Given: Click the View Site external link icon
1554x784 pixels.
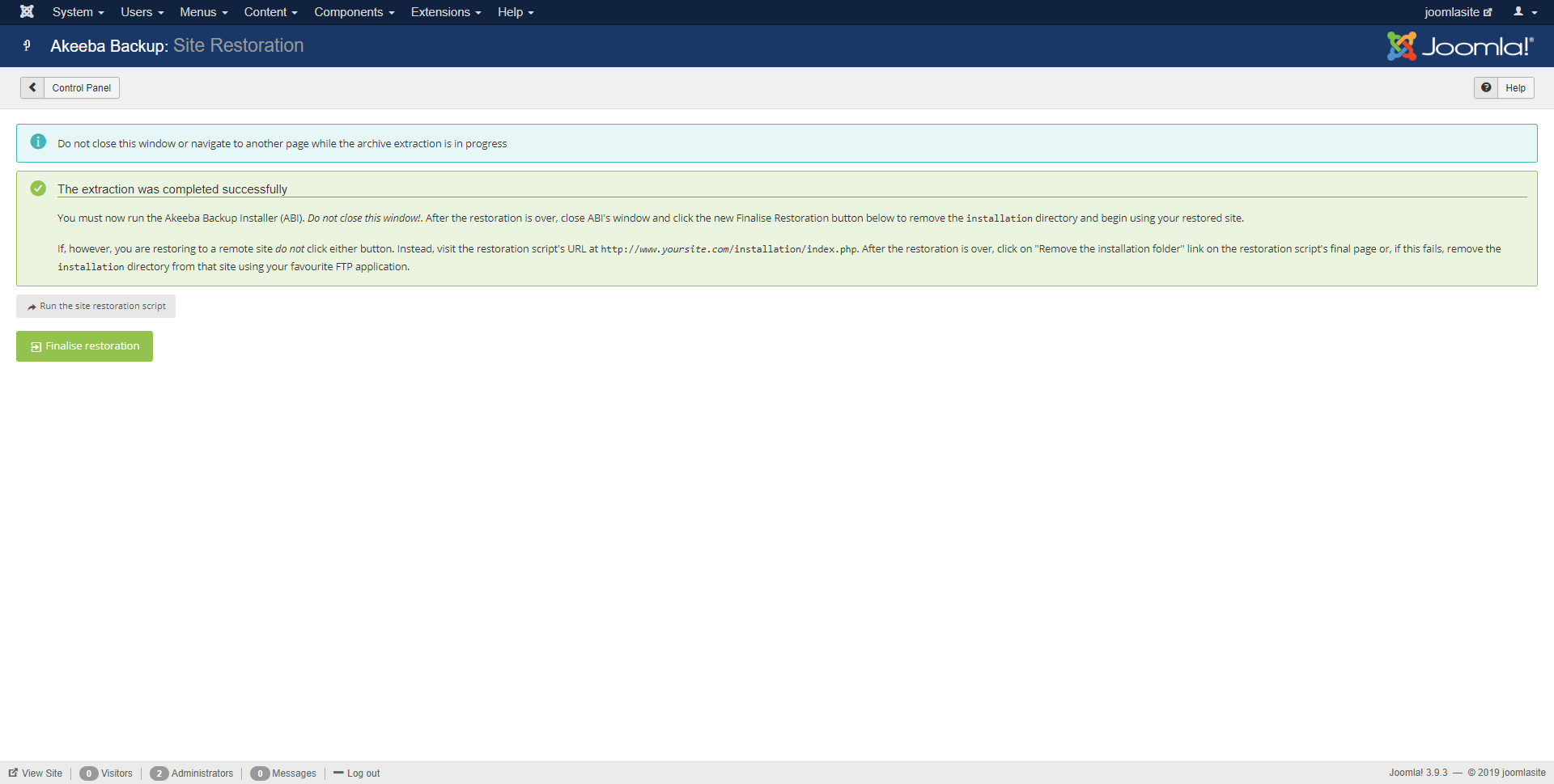Looking at the screenshot, I should tap(13, 773).
